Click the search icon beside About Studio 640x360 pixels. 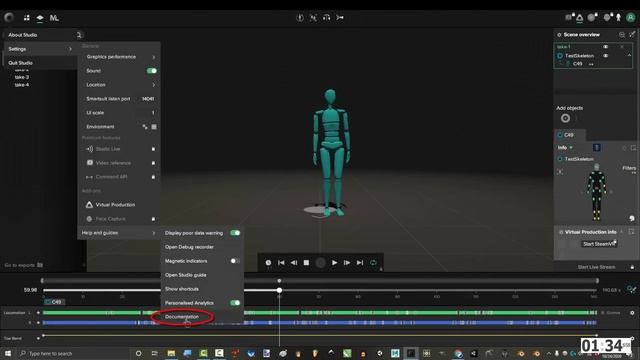point(79,35)
